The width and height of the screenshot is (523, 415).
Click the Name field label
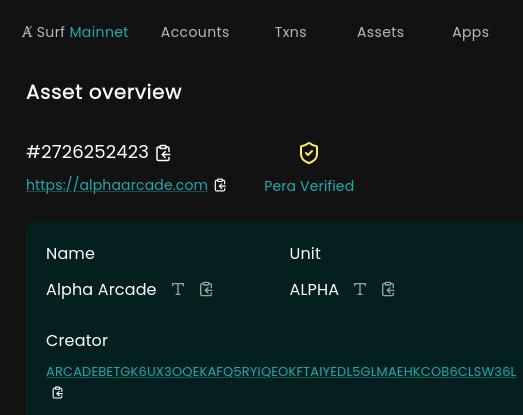pyautogui.click(x=70, y=254)
